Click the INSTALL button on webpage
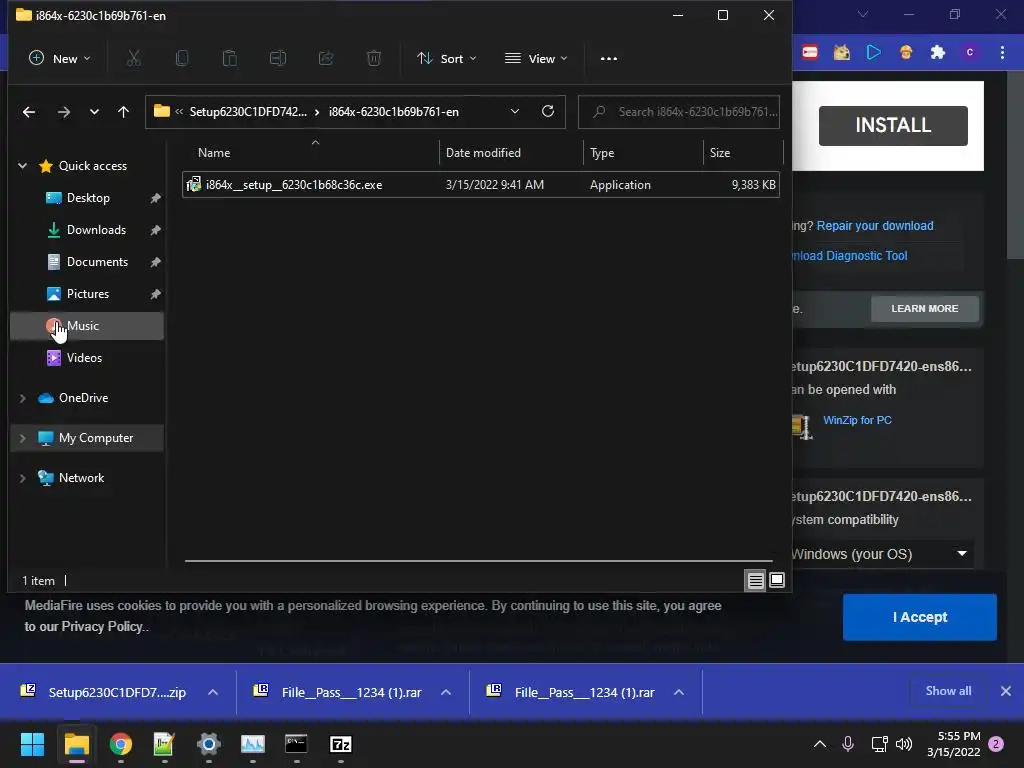Viewport: 1024px width, 768px height. pyautogui.click(x=893, y=125)
